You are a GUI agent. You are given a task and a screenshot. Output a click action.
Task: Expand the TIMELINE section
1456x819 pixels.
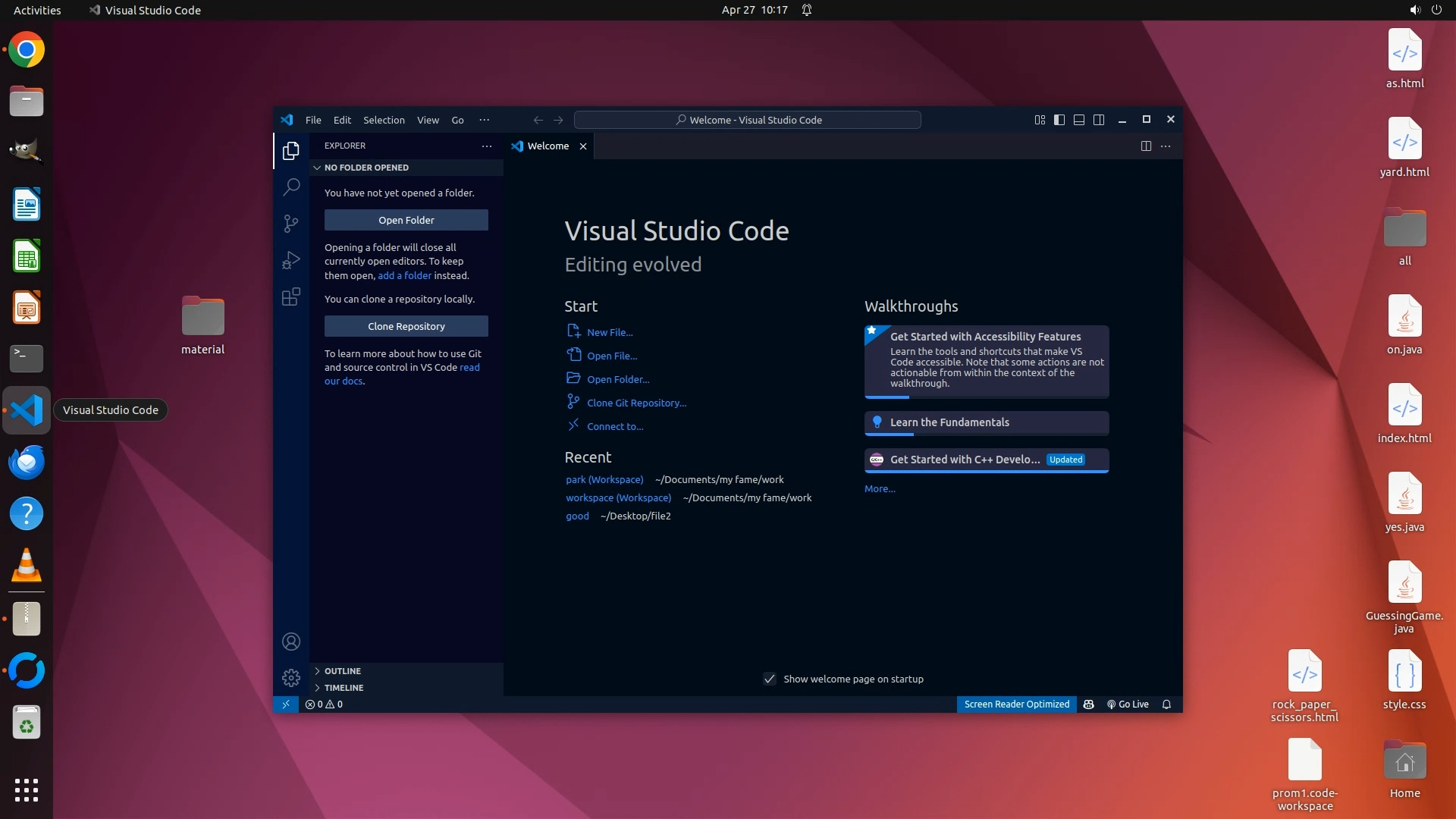click(x=344, y=688)
